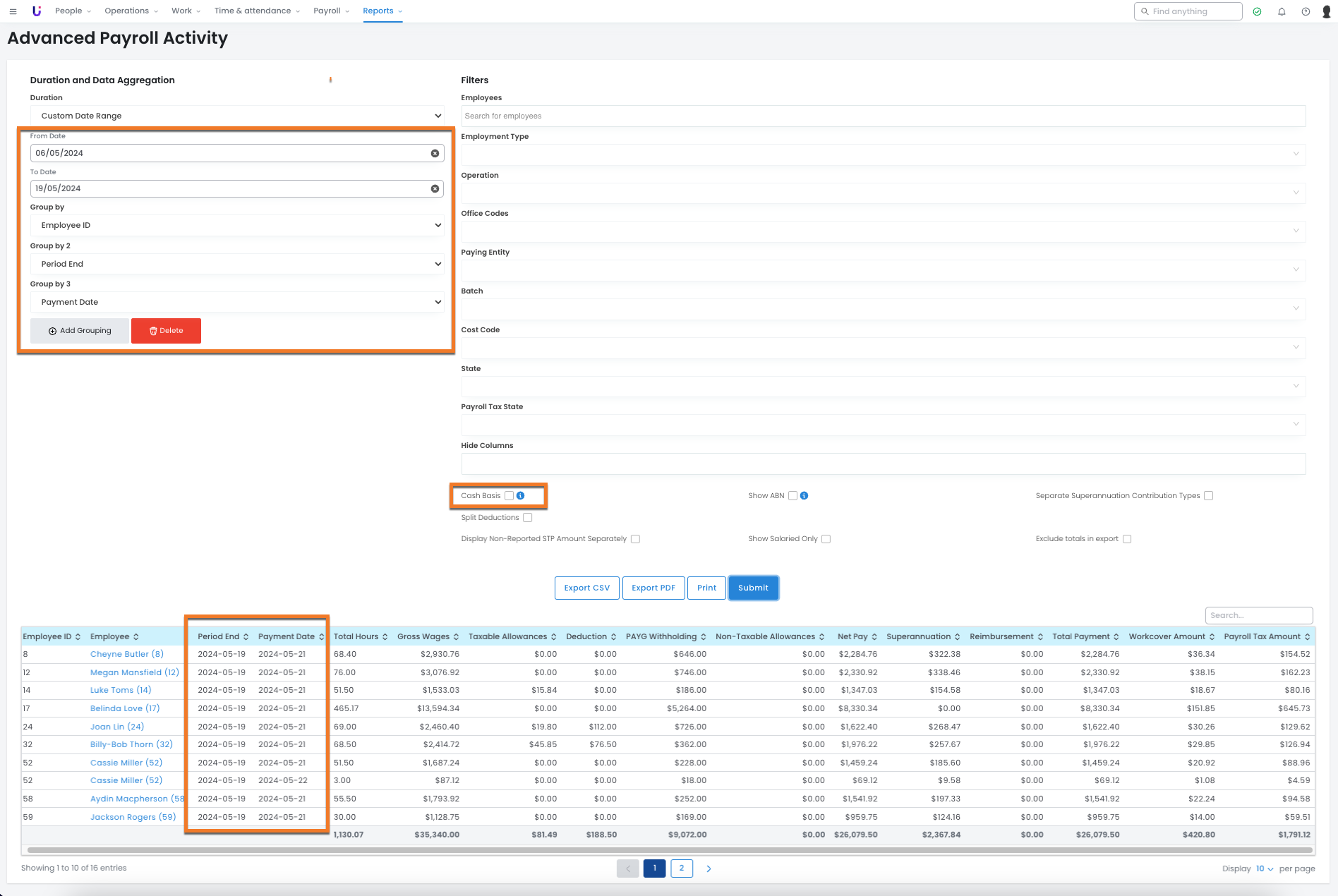
Task: Clear the From Date field
Action: 435,153
